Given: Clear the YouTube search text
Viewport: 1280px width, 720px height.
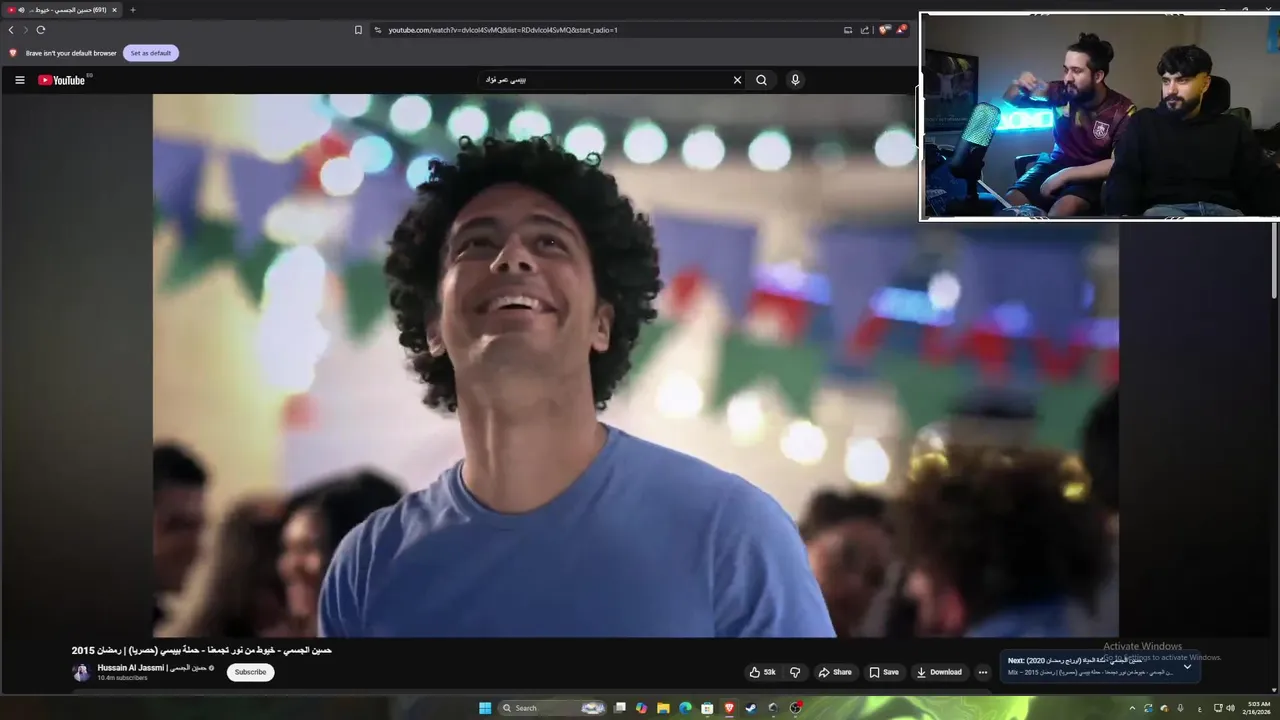Looking at the screenshot, I should pyautogui.click(x=738, y=80).
